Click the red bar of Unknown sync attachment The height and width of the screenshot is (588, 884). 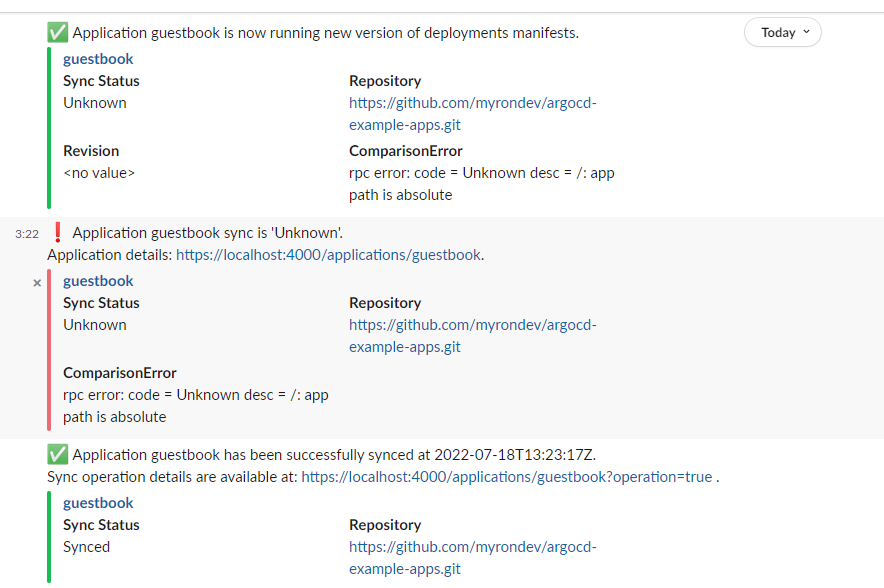(x=49, y=350)
